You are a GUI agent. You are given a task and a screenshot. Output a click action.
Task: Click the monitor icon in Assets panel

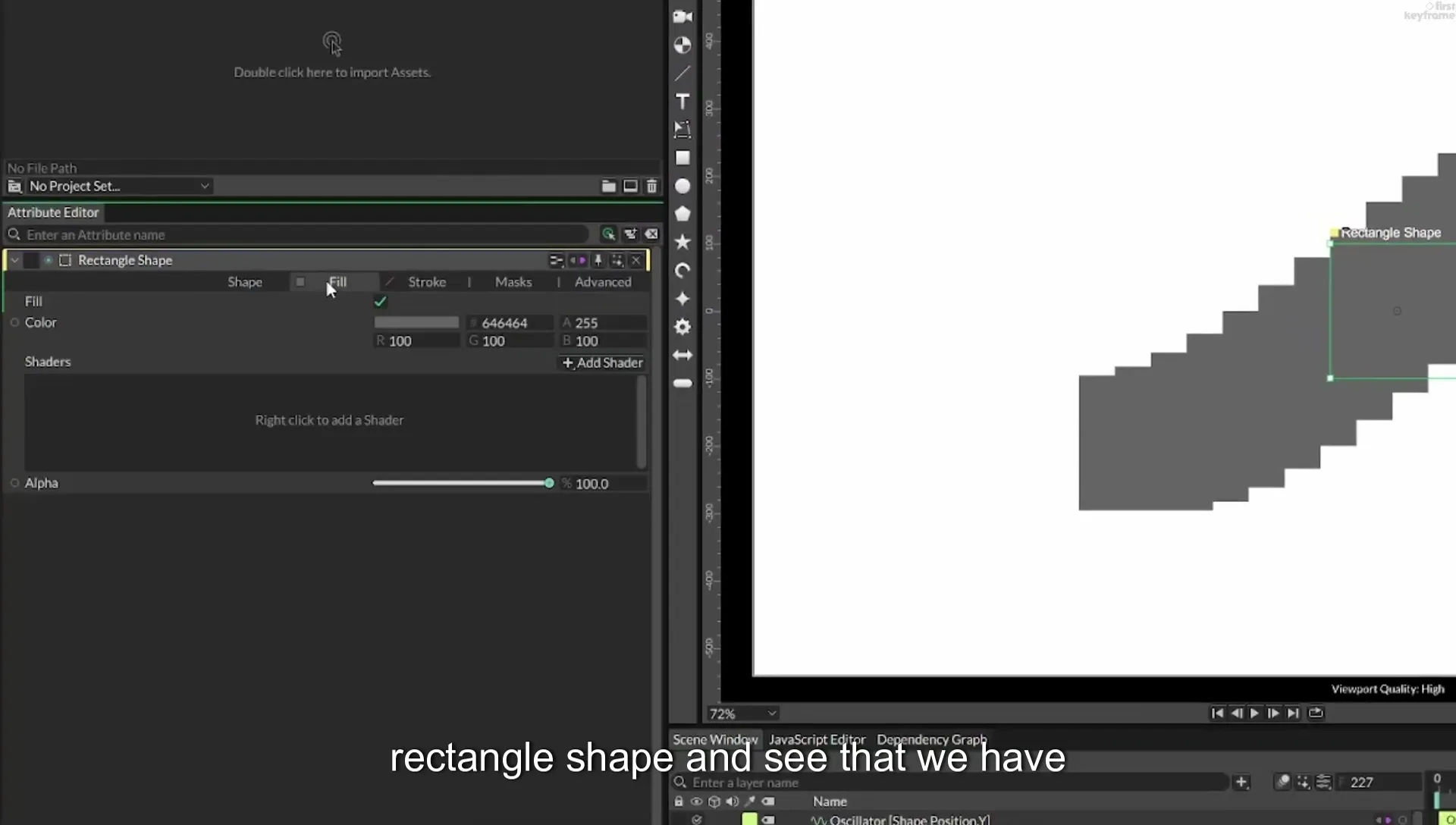click(630, 186)
